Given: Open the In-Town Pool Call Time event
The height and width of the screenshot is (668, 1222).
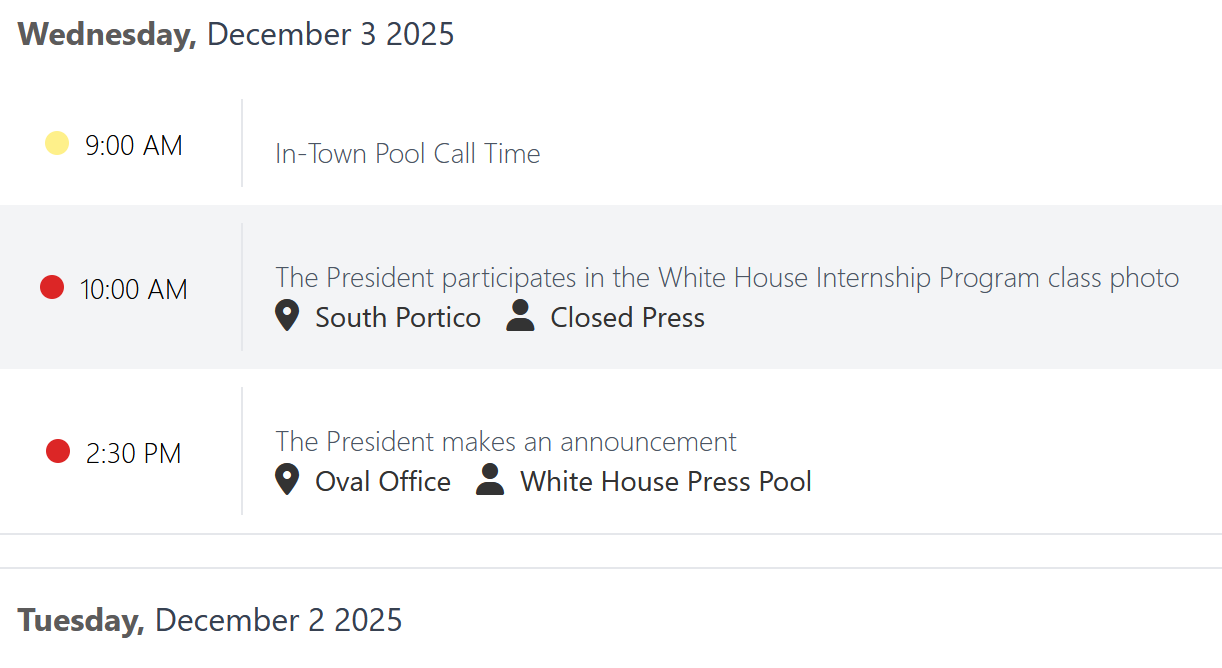Looking at the screenshot, I should coord(407,154).
